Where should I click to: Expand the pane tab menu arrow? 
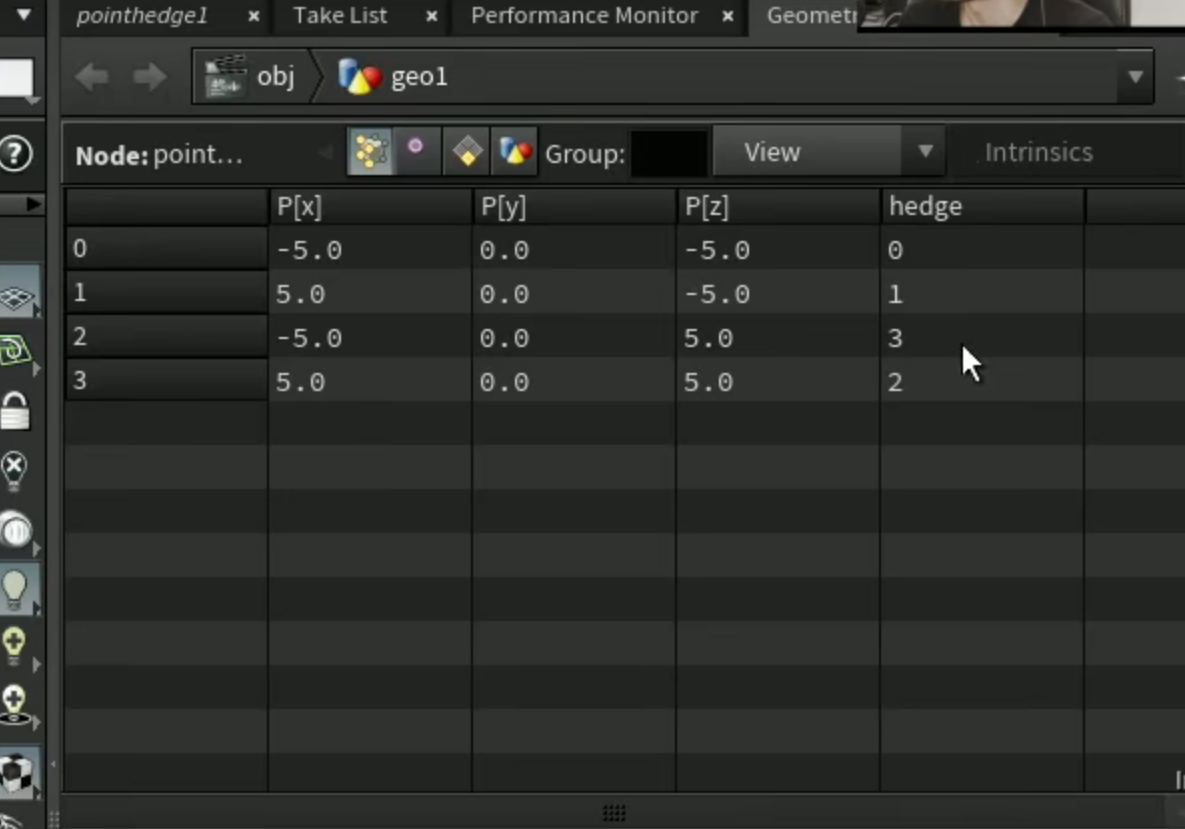pyautogui.click(x=23, y=14)
